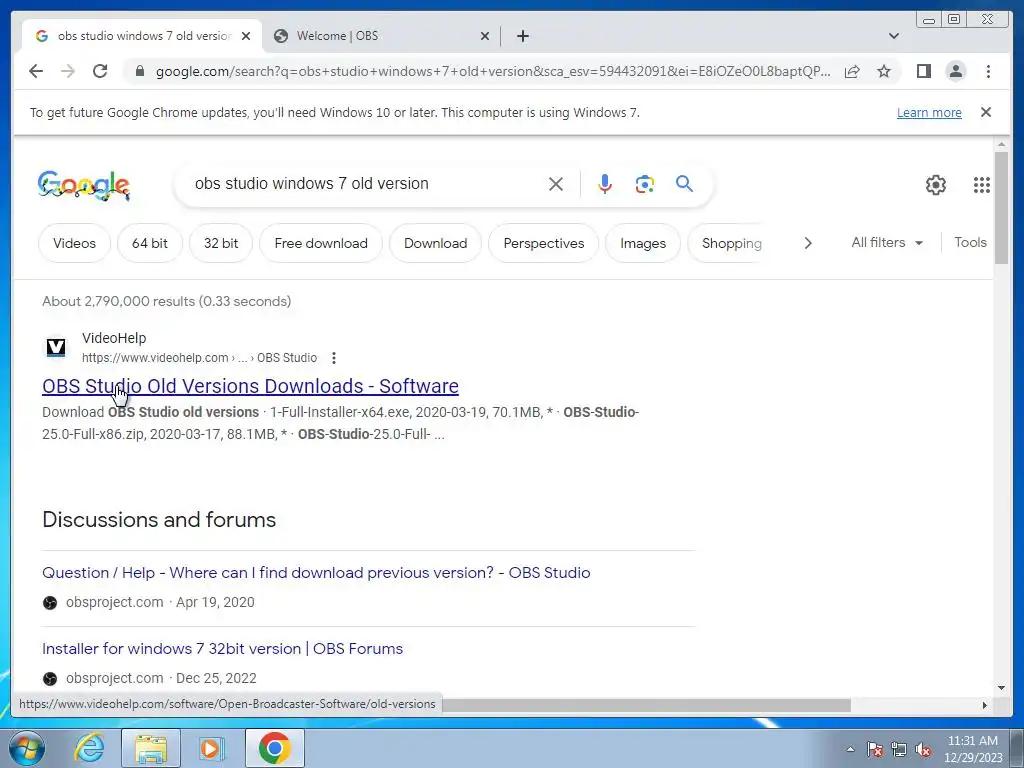Open the network status tray icon
Image resolution: width=1024 pixels, height=768 pixels.
pos(899,750)
